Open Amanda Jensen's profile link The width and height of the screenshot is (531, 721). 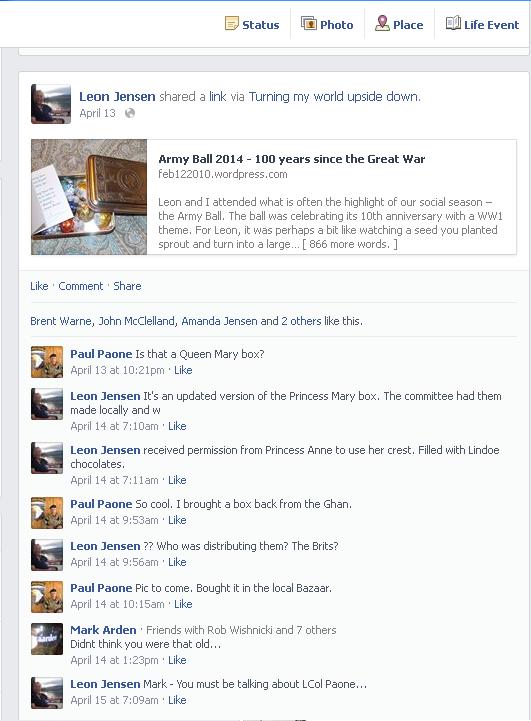[219, 321]
